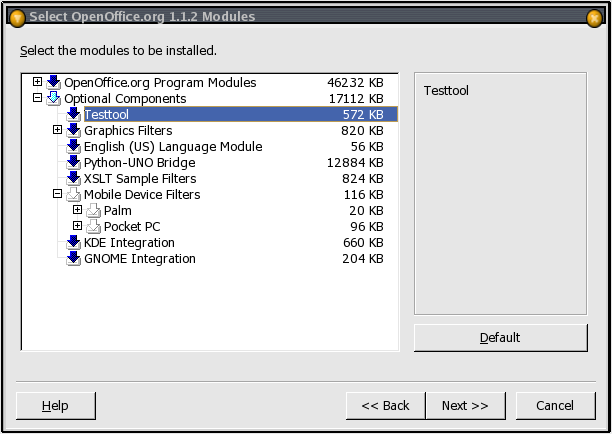Viewport: 612px width, 434px height.
Task: Toggle install icon beside Pocket PC
Action: [x=93, y=226]
